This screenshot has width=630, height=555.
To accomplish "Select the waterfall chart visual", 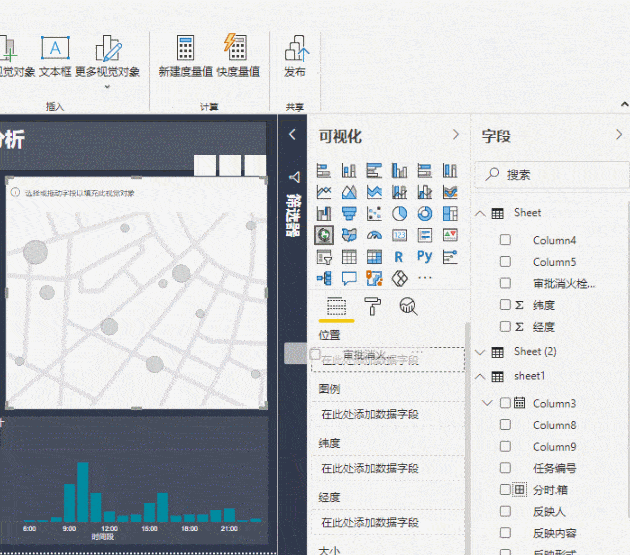I will (324, 214).
